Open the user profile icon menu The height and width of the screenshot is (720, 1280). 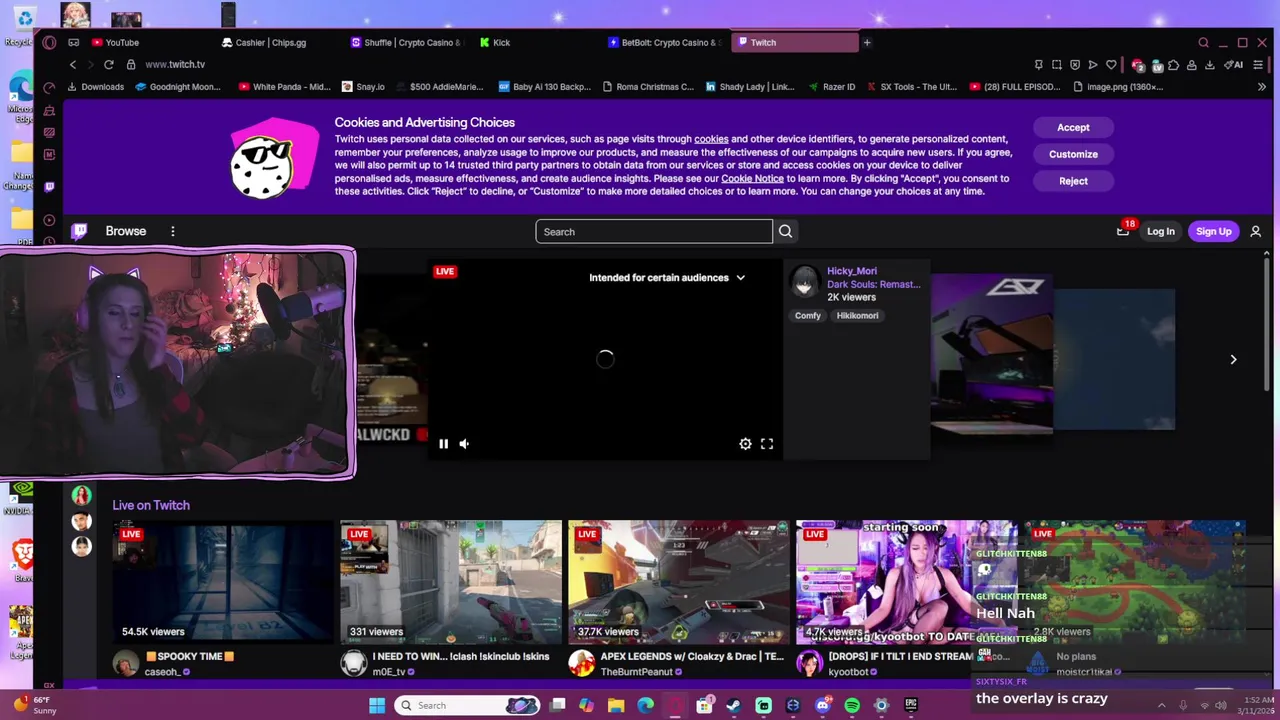1255,231
